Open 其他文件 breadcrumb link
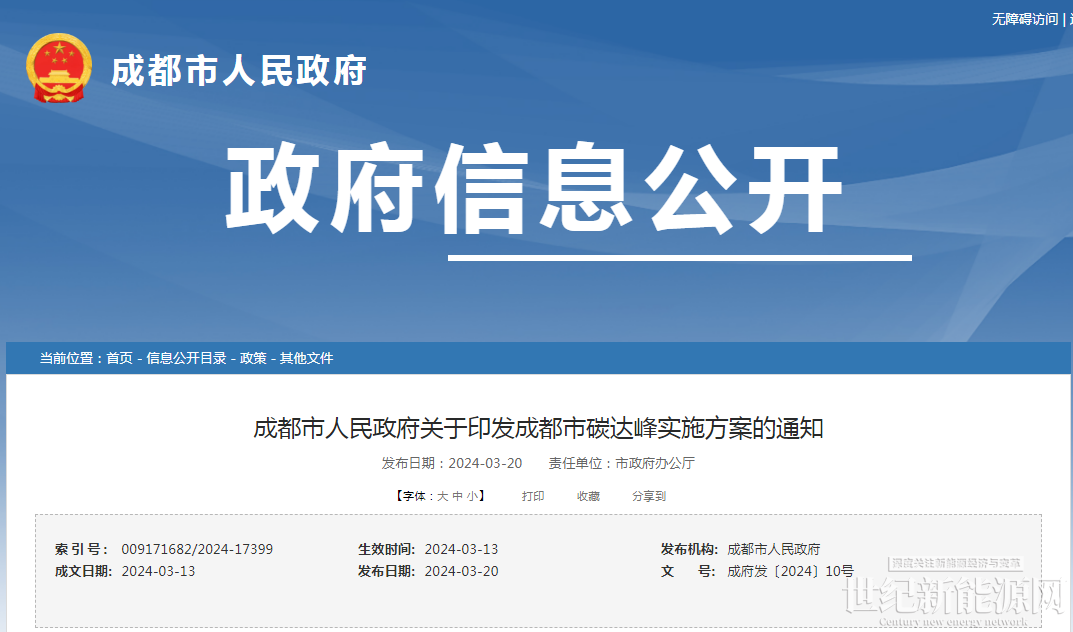The width and height of the screenshot is (1073, 632). point(306,358)
